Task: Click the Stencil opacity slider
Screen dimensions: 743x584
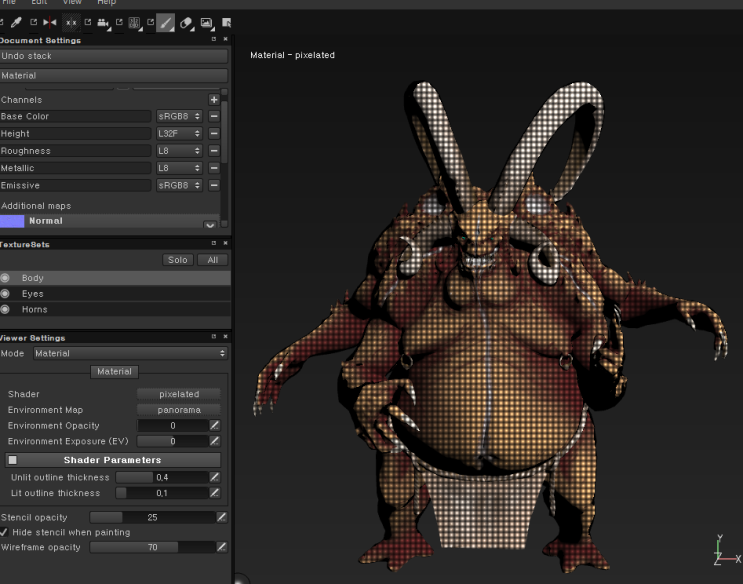Action: click(152, 517)
